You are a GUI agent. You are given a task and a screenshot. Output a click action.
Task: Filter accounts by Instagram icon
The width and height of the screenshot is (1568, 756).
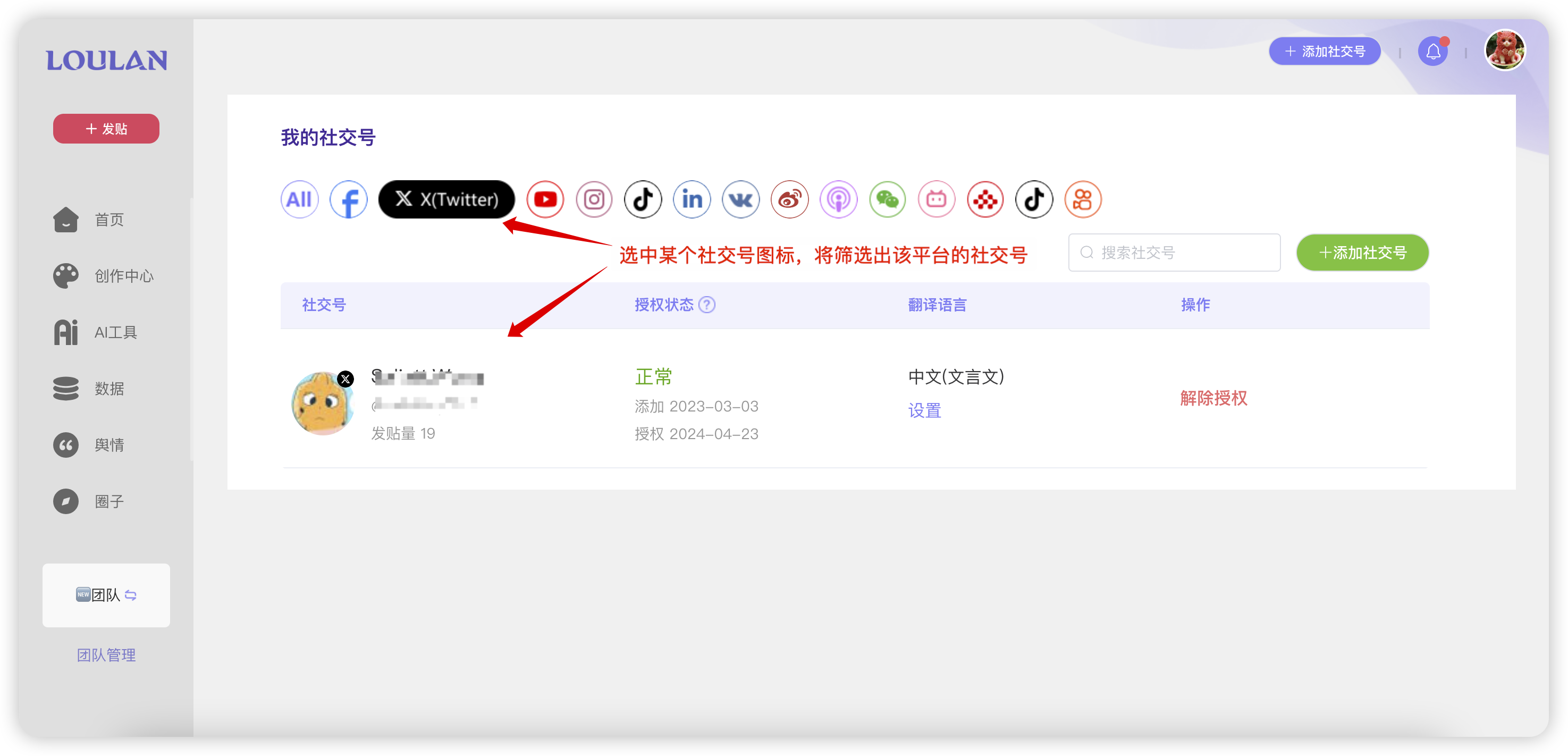click(x=594, y=199)
